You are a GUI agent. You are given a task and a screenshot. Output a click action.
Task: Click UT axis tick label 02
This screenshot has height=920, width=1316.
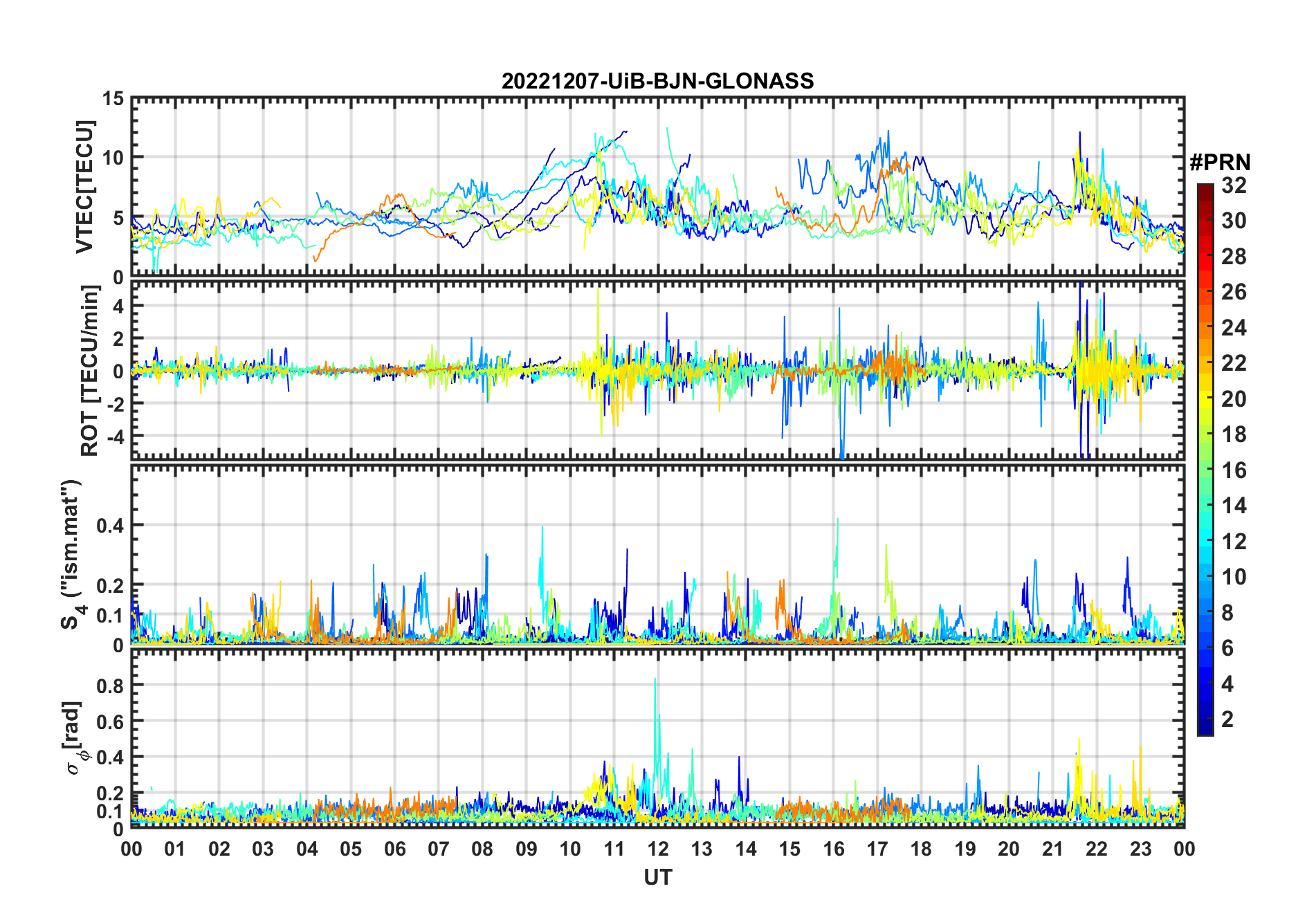(x=219, y=849)
